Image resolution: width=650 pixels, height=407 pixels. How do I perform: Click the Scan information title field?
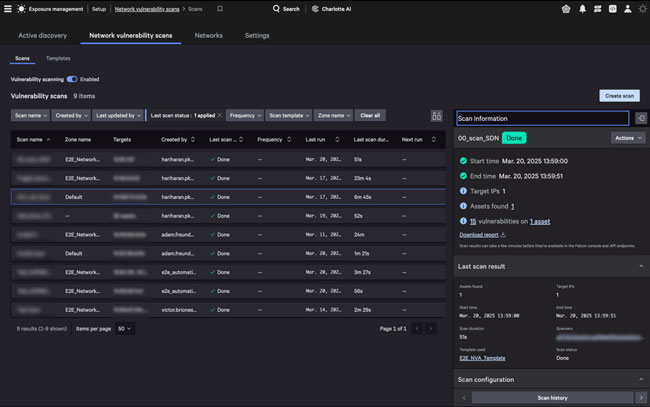point(542,119)
